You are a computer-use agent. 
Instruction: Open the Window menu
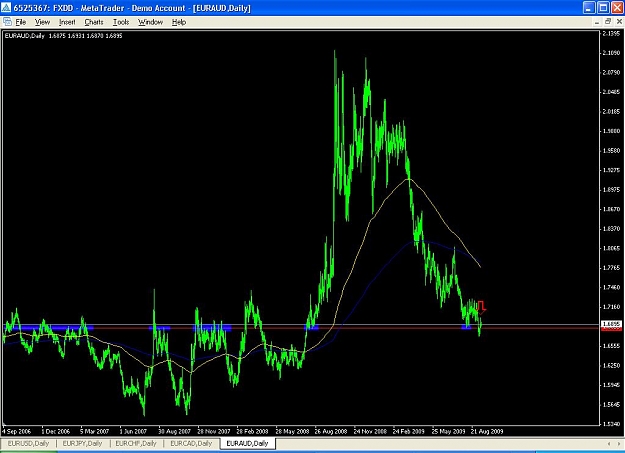[150, 22]
